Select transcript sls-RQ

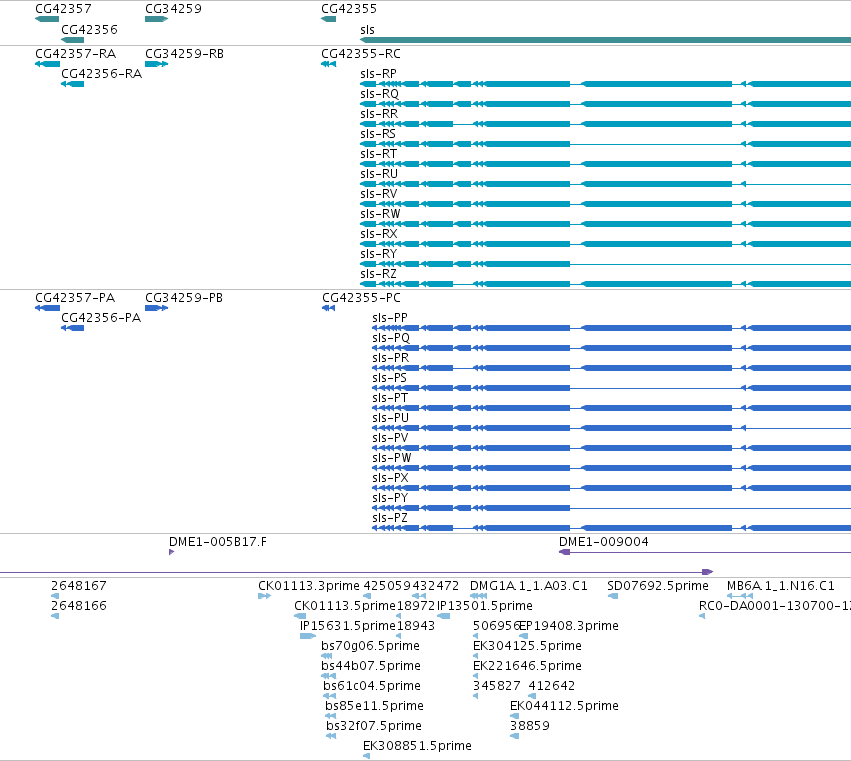point(379,94)
